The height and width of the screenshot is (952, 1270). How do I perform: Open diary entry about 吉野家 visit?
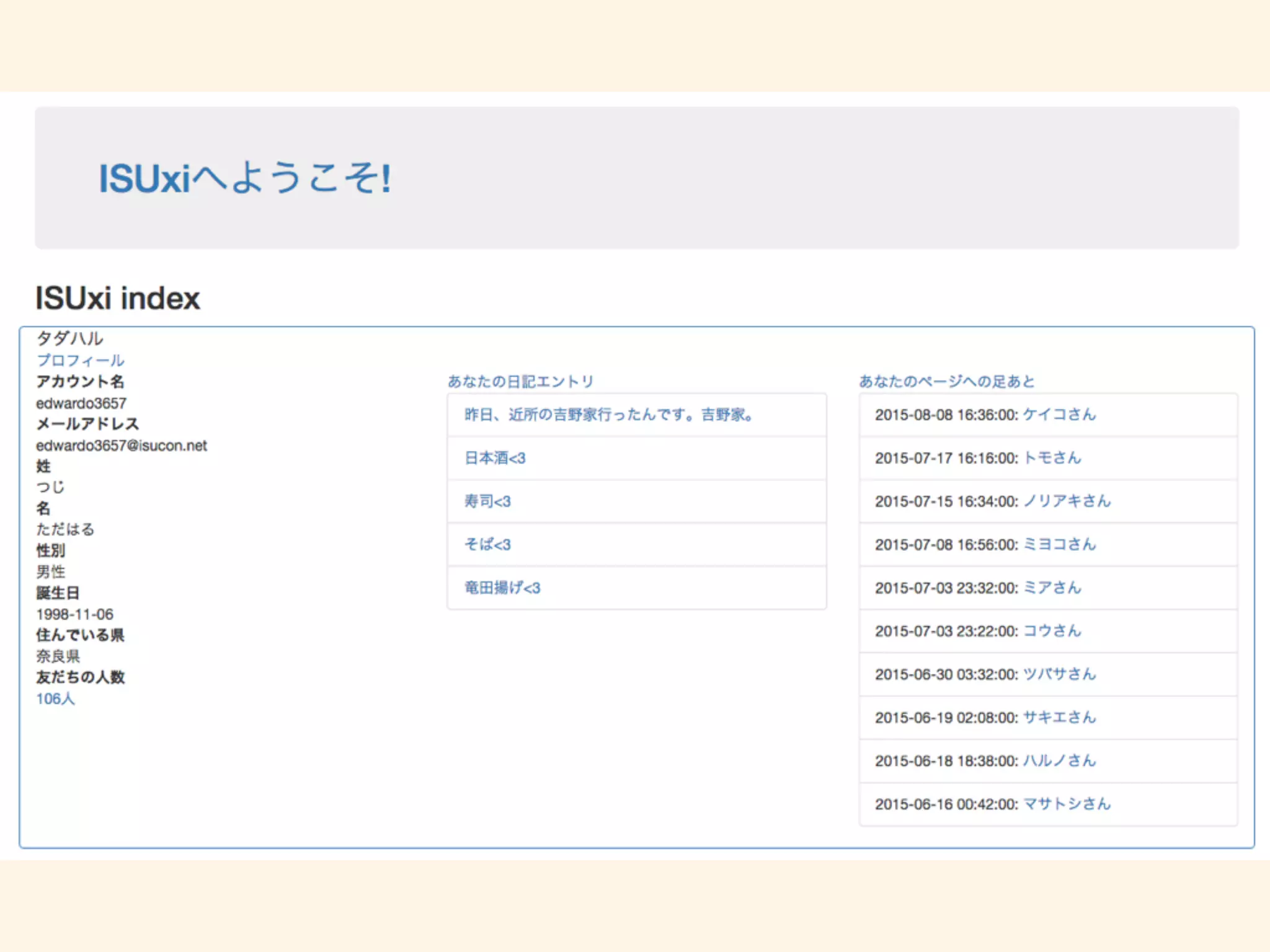[608, 415]
